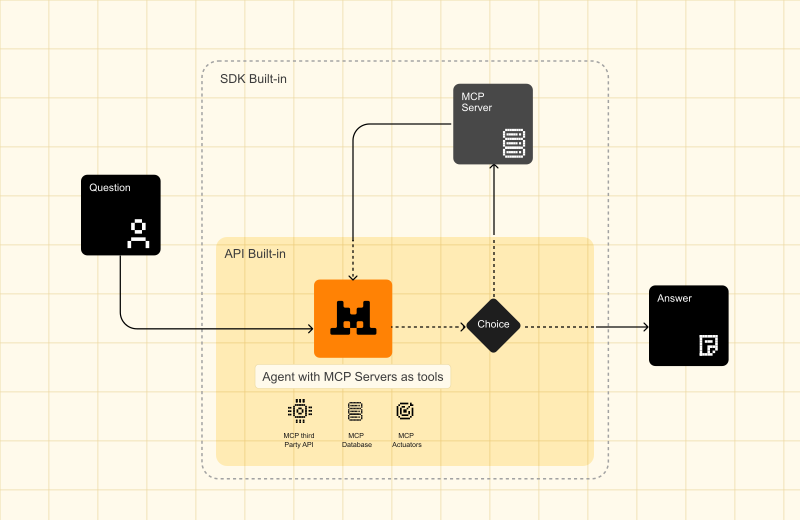Select the "MCP Server" title text

(x=476, y=102)
